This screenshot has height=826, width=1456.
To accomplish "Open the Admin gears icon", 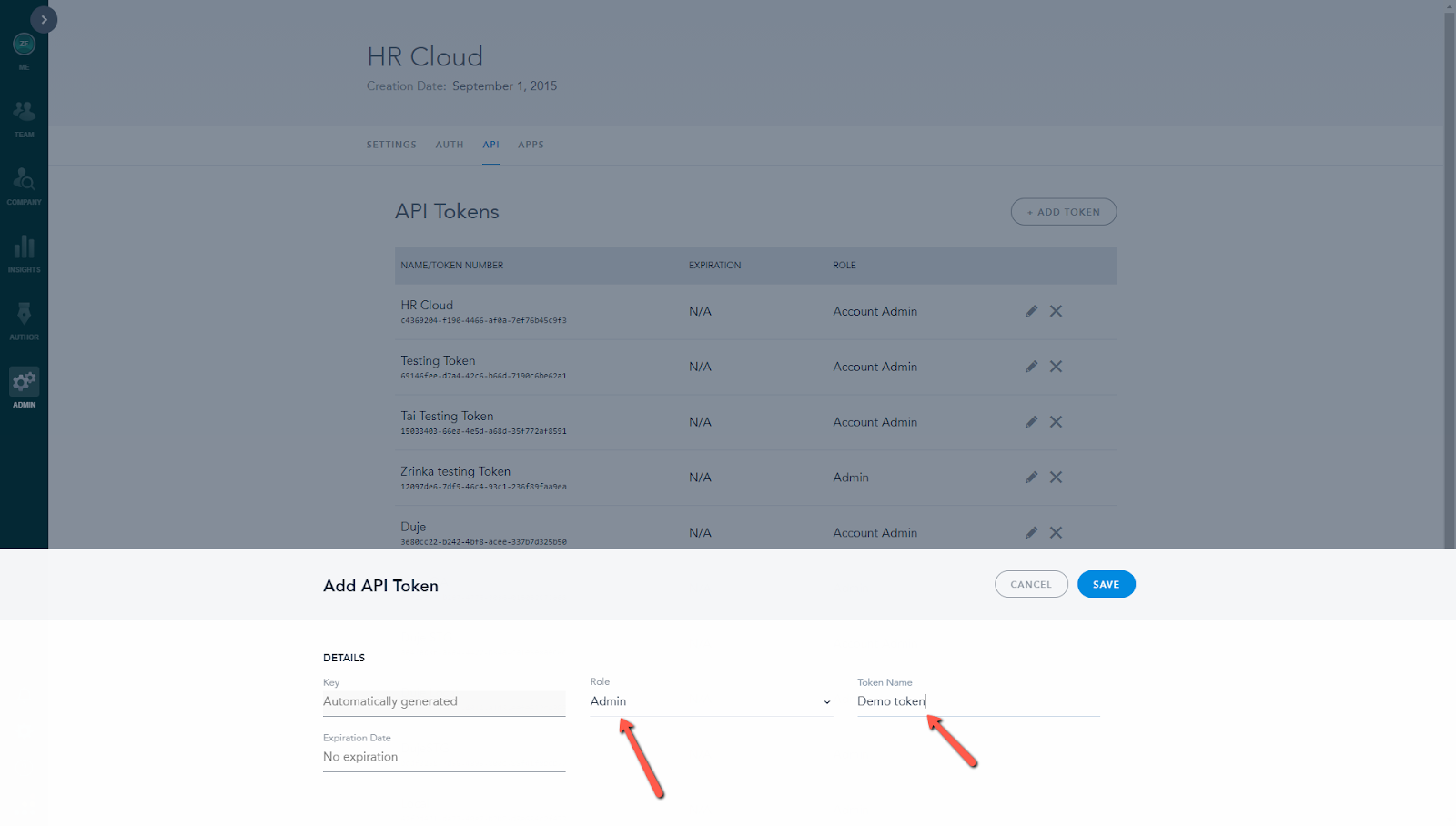I will pyautogui.click(x=24, y=381).
